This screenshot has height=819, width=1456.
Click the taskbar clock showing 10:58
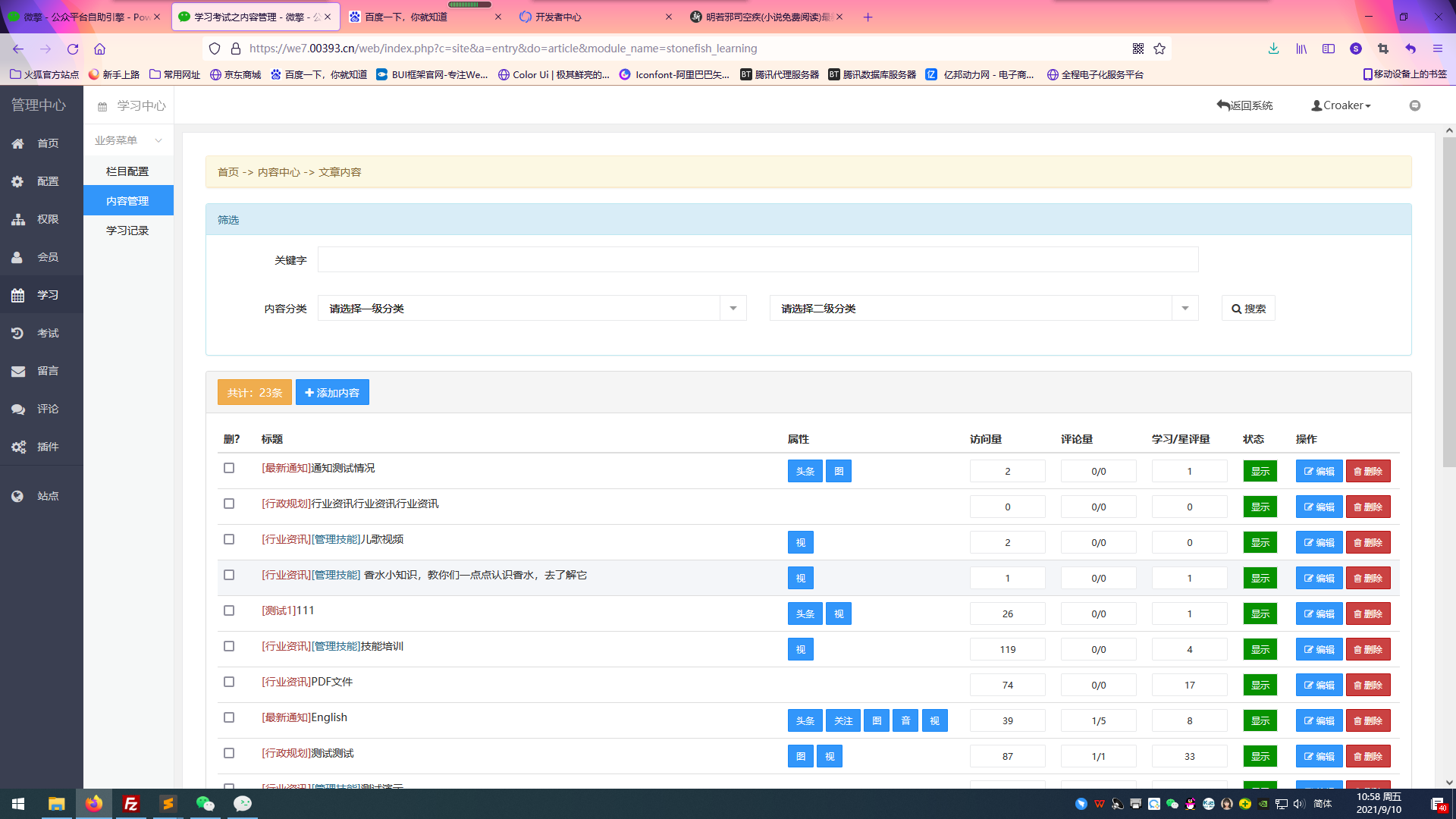coord(1379,804)
